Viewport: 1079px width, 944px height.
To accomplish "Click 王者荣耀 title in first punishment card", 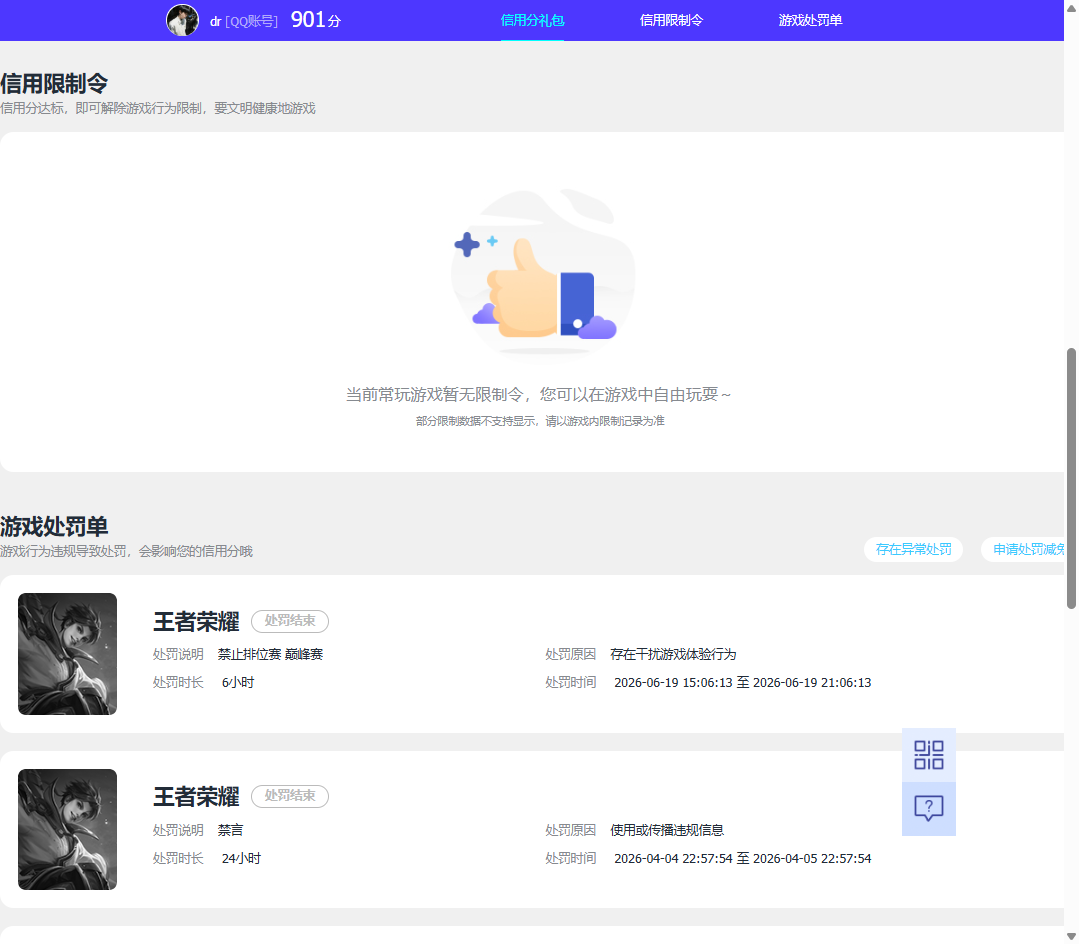I will click(x=196, y=621).
